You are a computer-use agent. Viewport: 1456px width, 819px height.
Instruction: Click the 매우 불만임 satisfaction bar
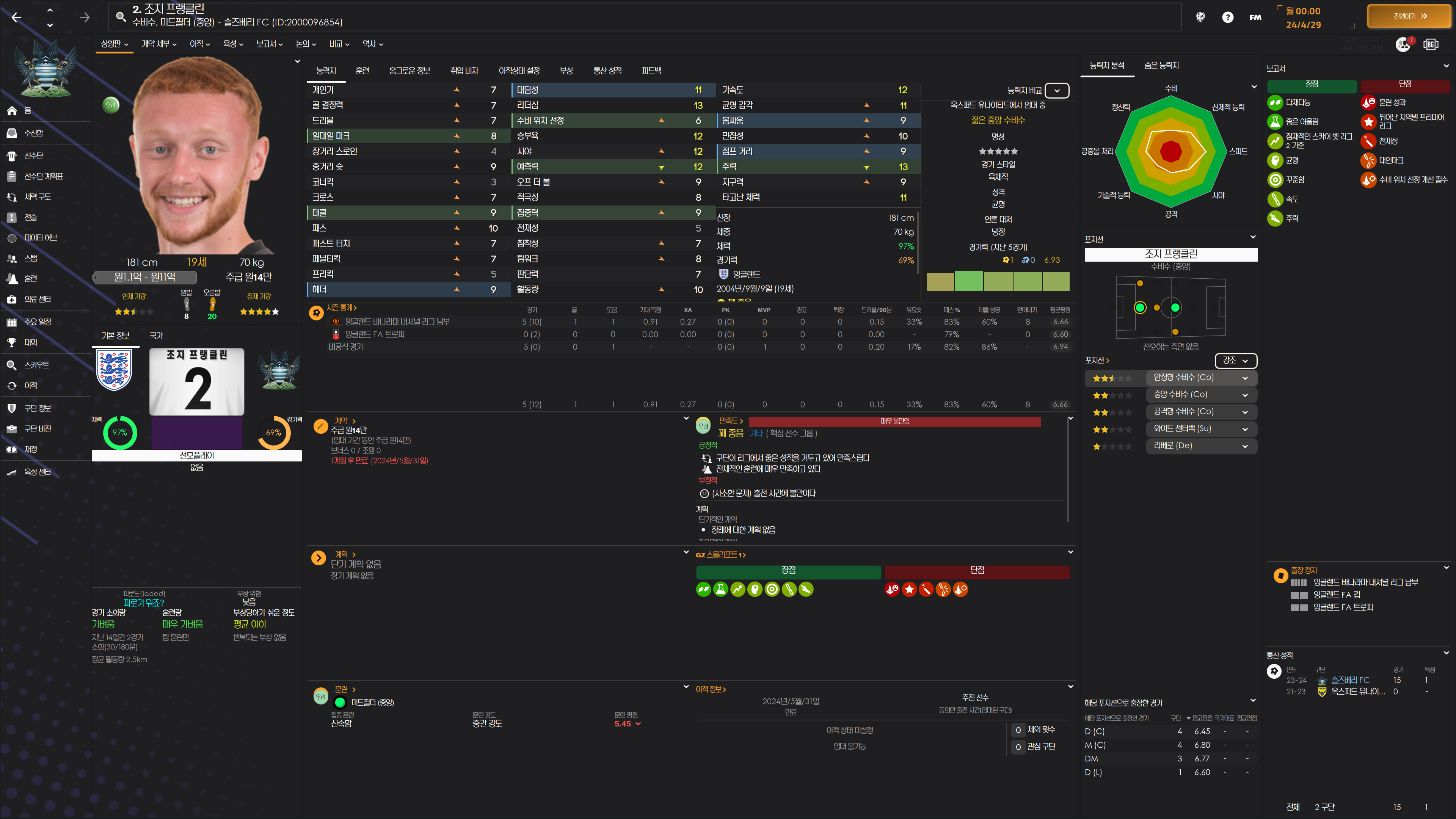[894, 422]
